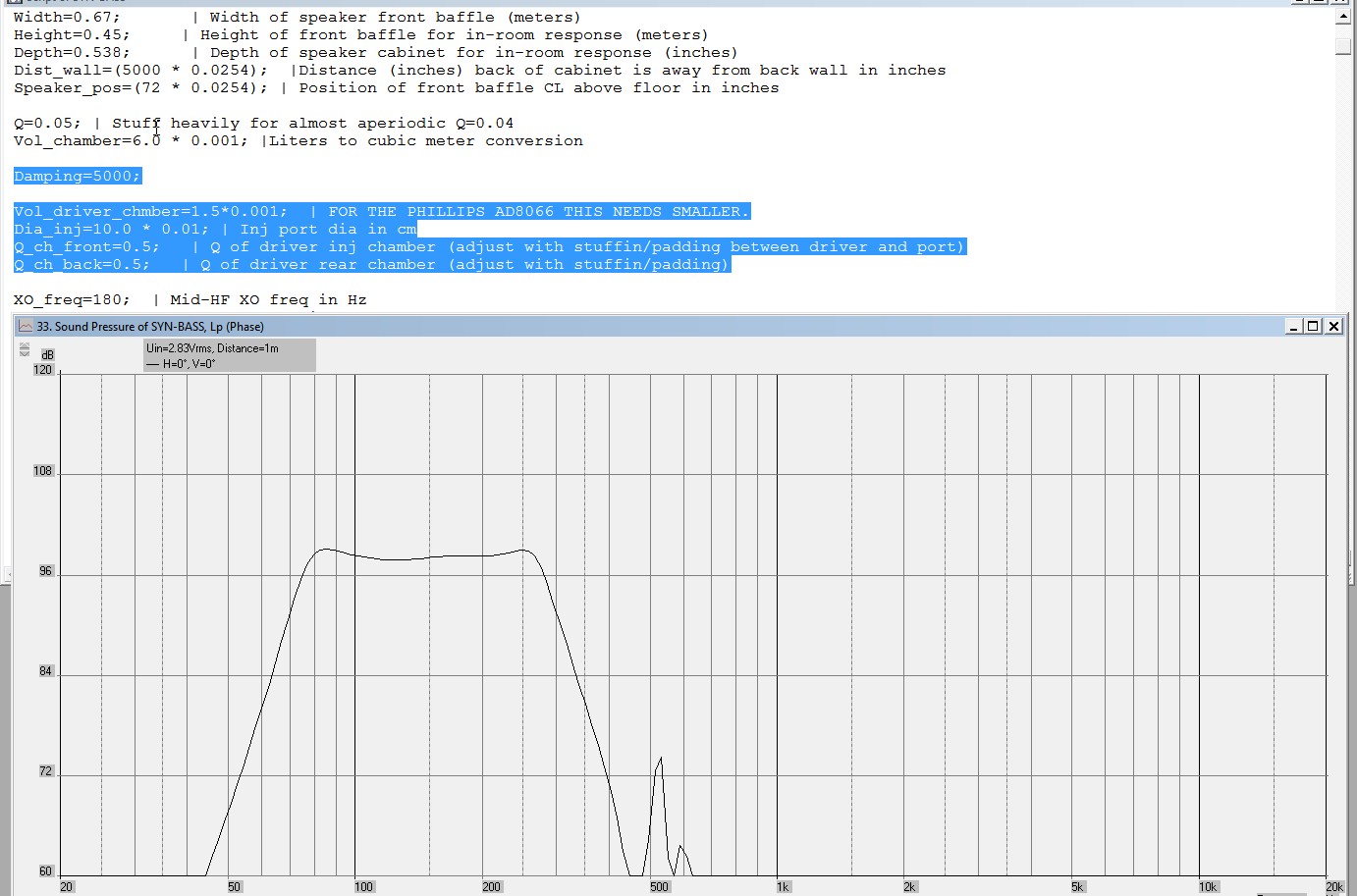Screen dimensions: 1357x896
Task: Place cursor on the Depth=0.538 line
Action: pos(375,53)
